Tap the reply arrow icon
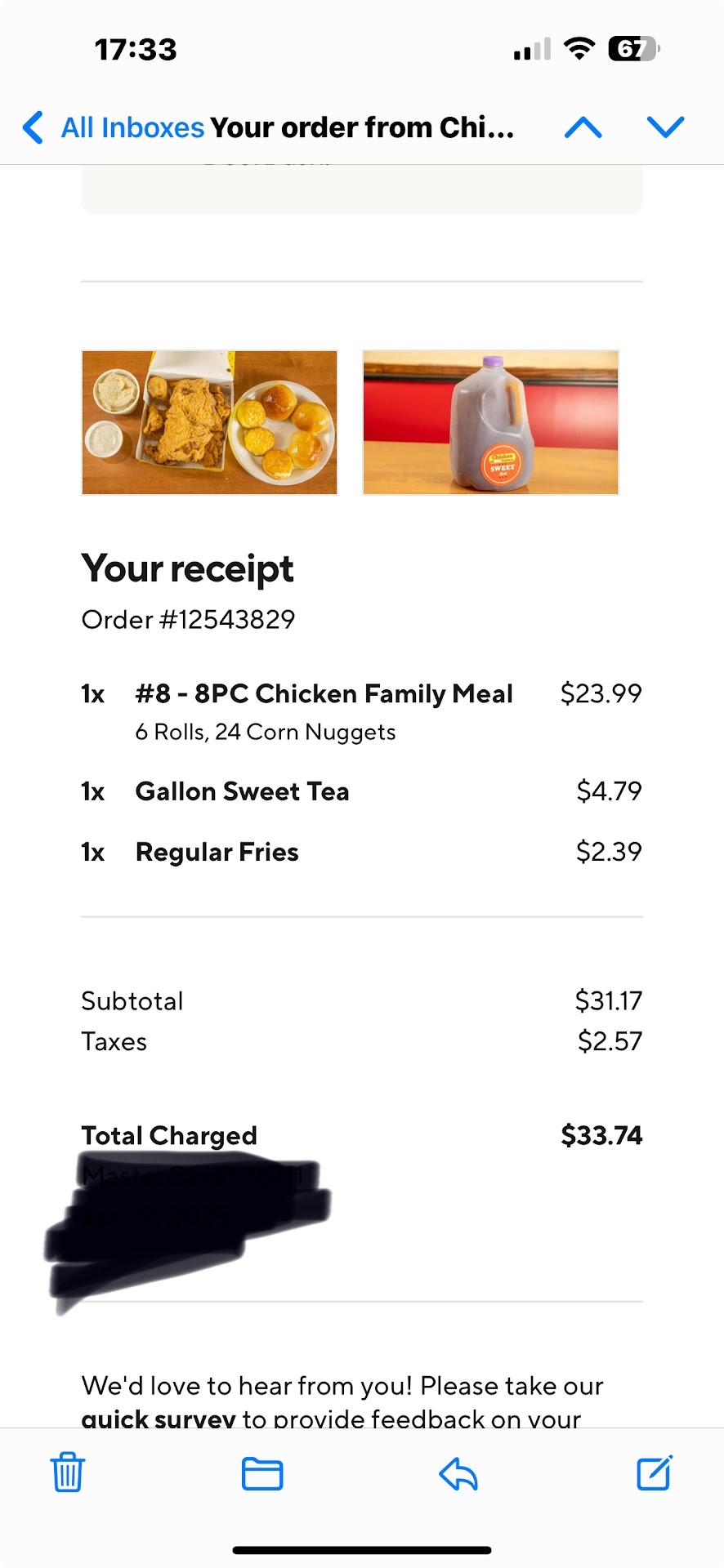724x1568 pixels. click(458, 1474)
